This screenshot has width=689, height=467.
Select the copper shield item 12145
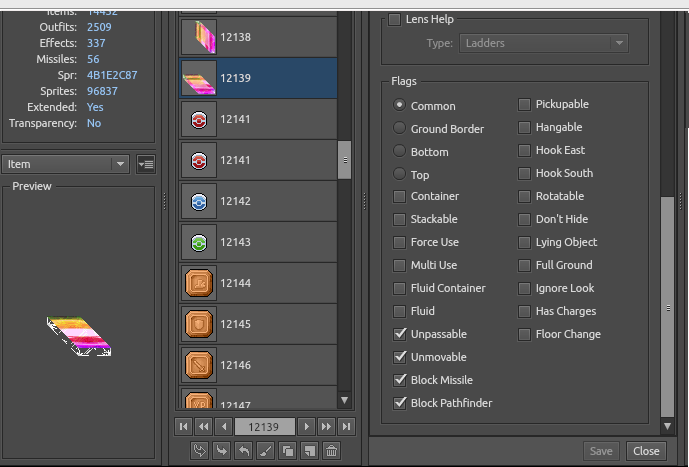(258, 324)
